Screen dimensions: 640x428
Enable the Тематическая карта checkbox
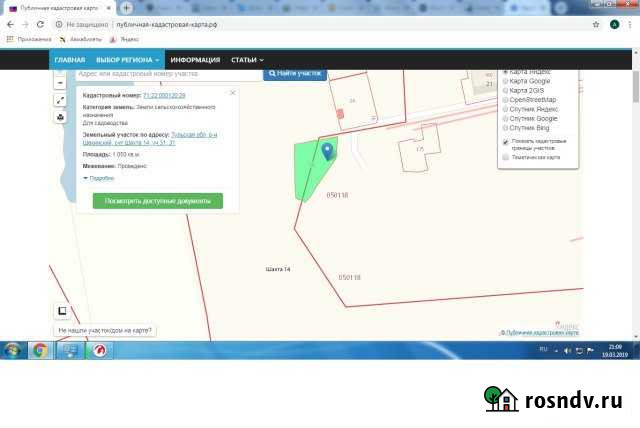point(505,157)
